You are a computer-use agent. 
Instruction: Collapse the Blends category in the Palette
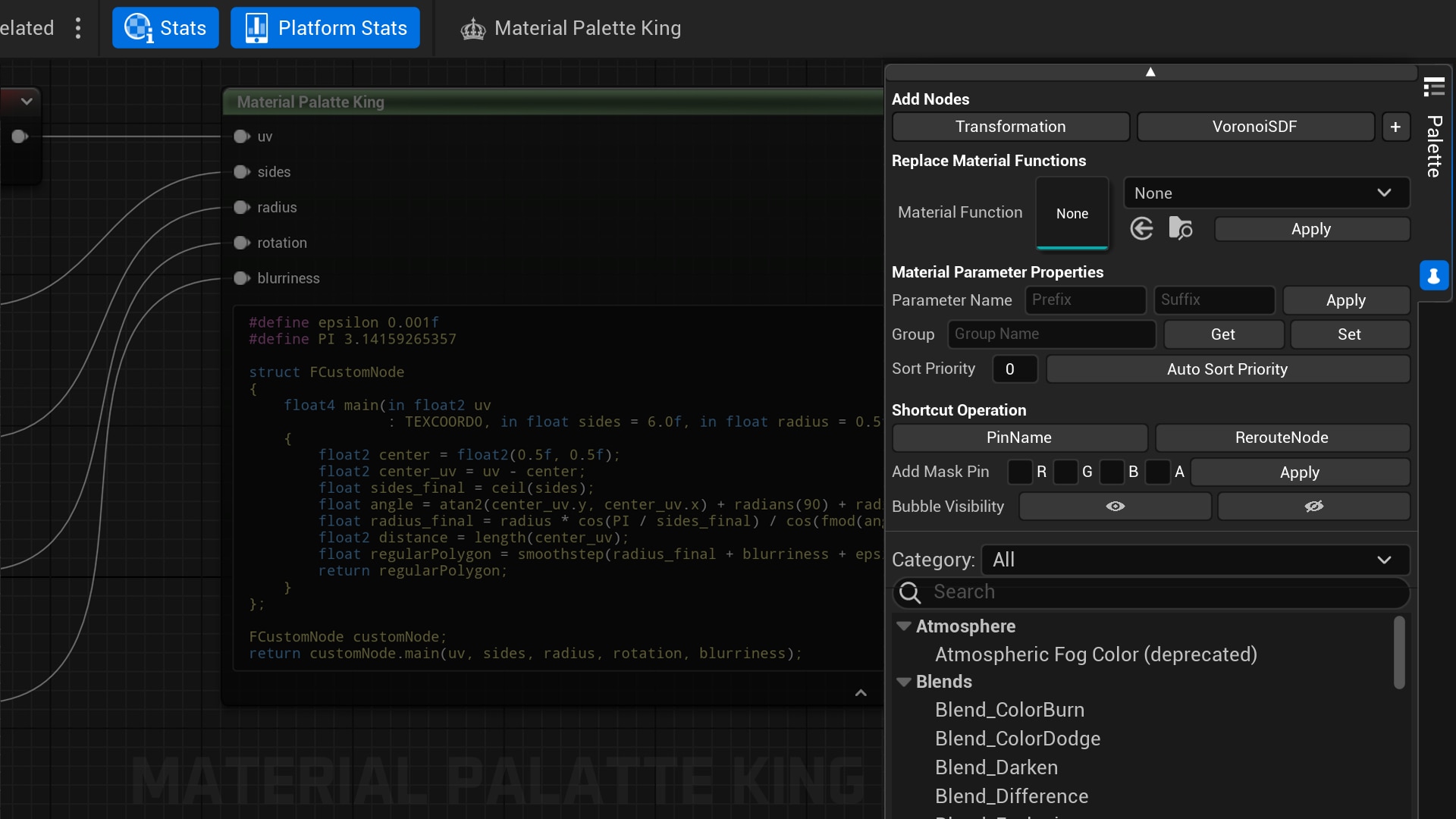(x=904, y=681)
